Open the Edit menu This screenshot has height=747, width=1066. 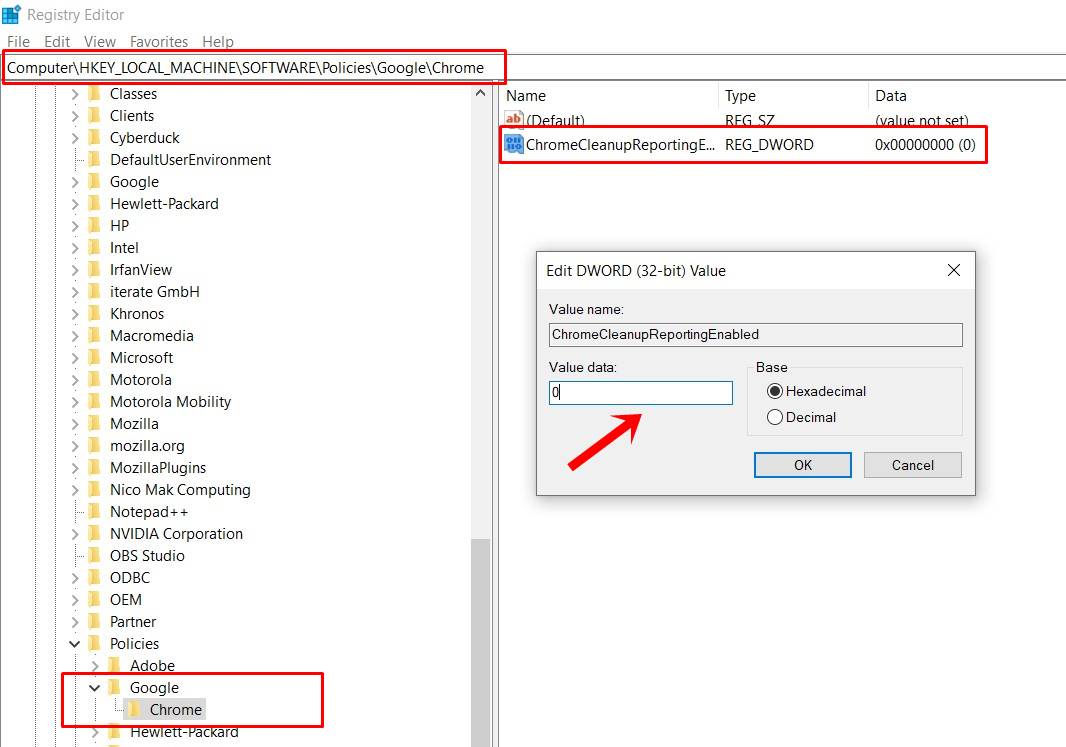(x=57, y=41)
